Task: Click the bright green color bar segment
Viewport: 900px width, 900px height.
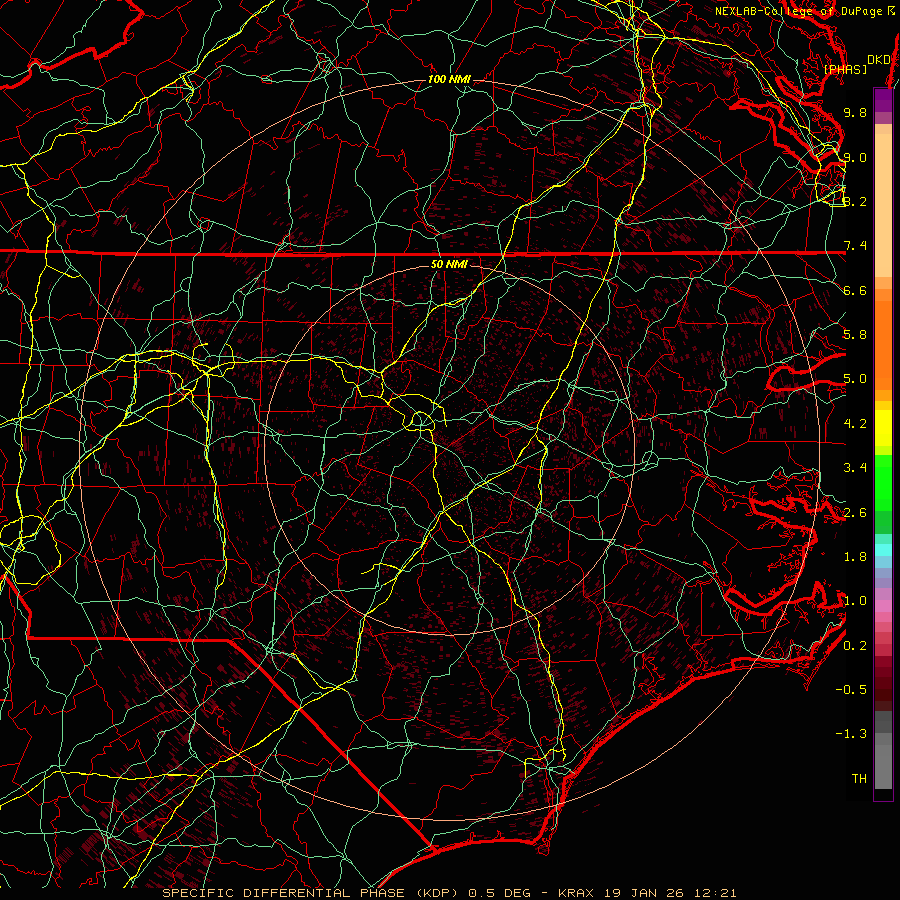Action: (x=883, y=482)
